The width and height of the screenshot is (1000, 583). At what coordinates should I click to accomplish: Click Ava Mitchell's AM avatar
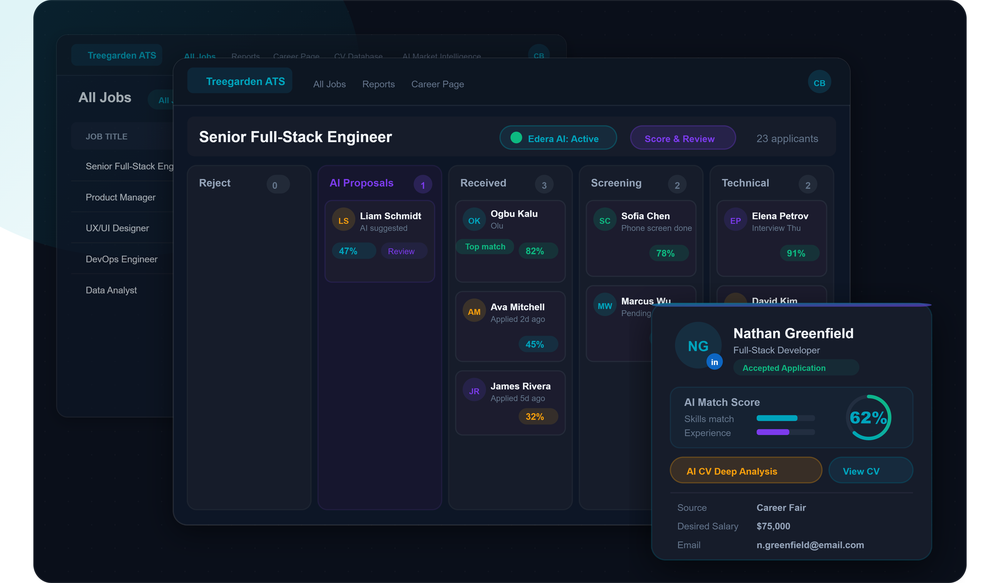click(474, 311)
